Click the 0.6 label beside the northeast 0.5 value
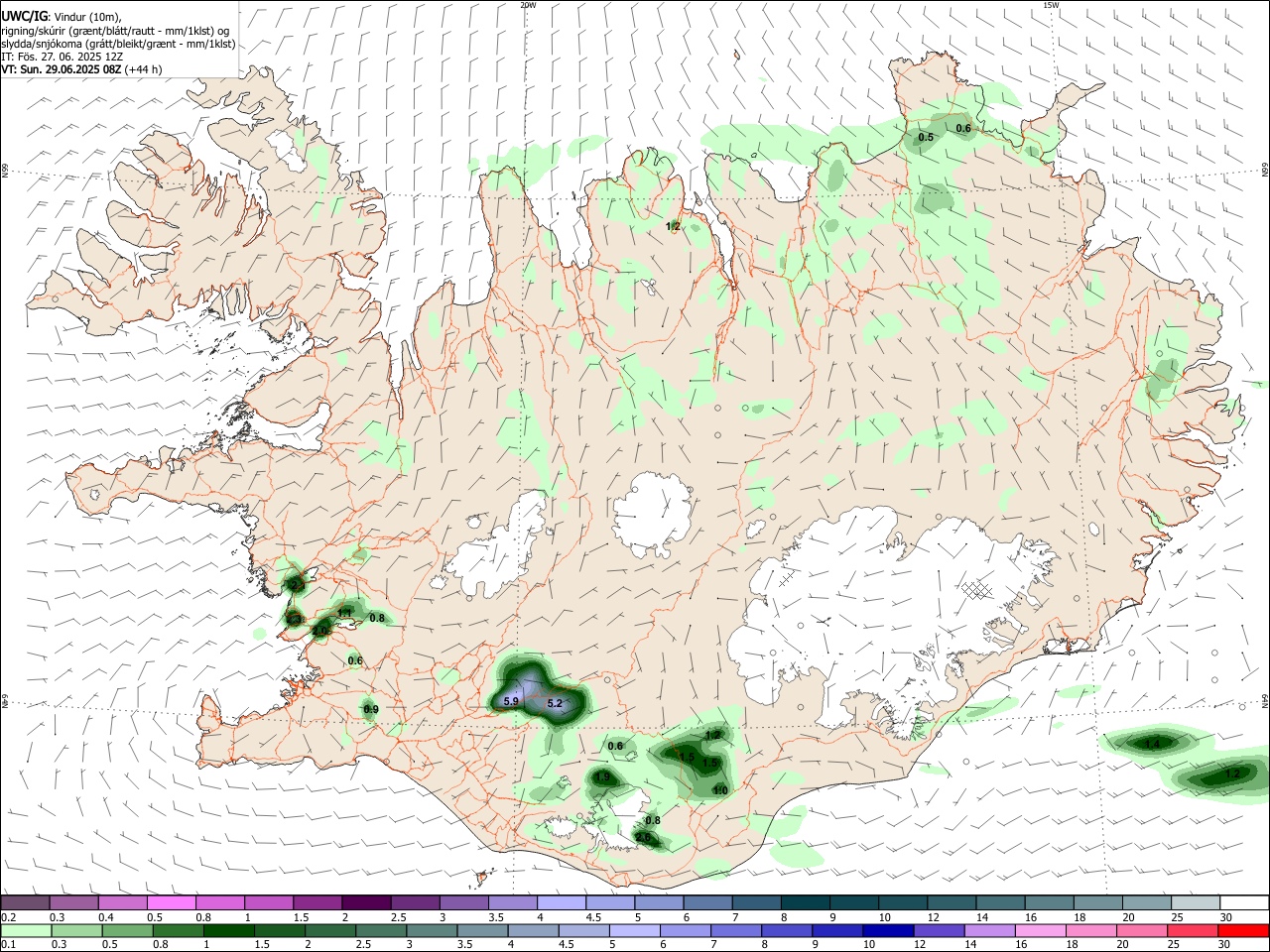 click(x=963, y=128)
